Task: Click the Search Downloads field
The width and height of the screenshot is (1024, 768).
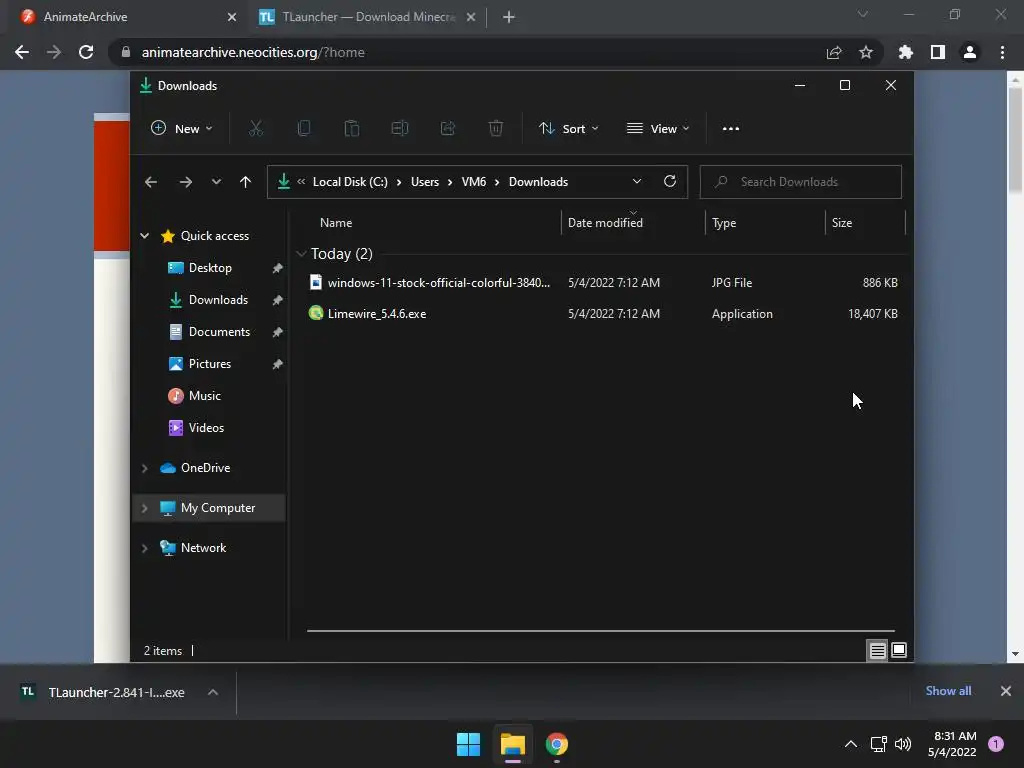Action: (x=801, y=182)
